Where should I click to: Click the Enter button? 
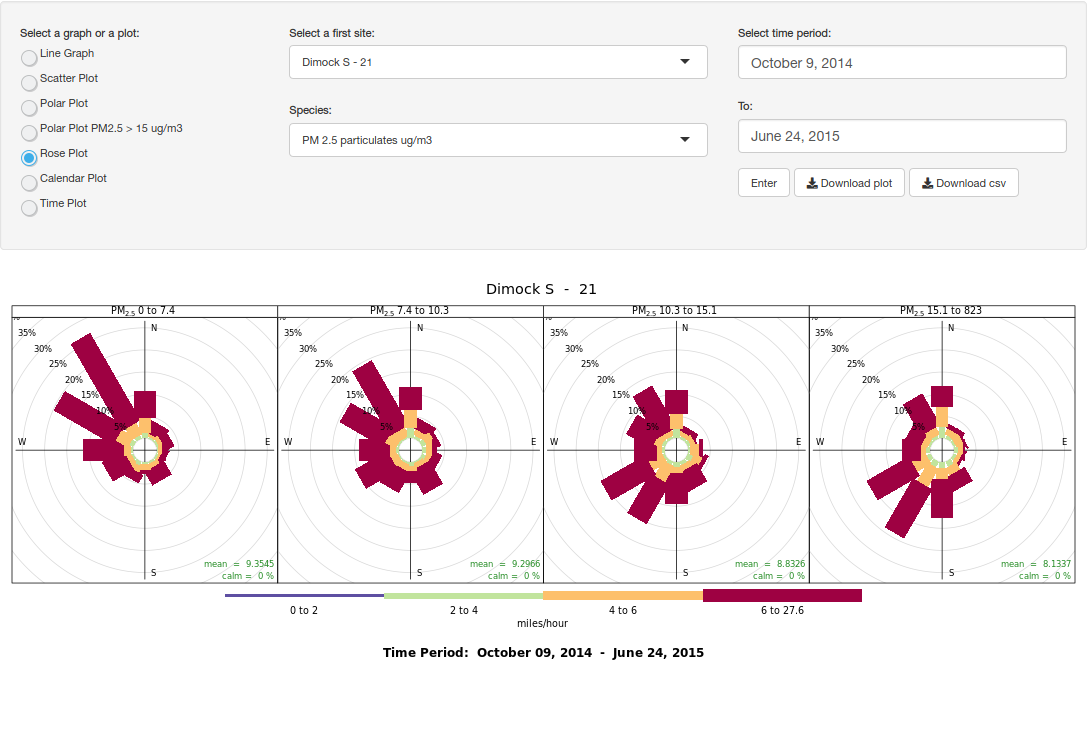763,182
